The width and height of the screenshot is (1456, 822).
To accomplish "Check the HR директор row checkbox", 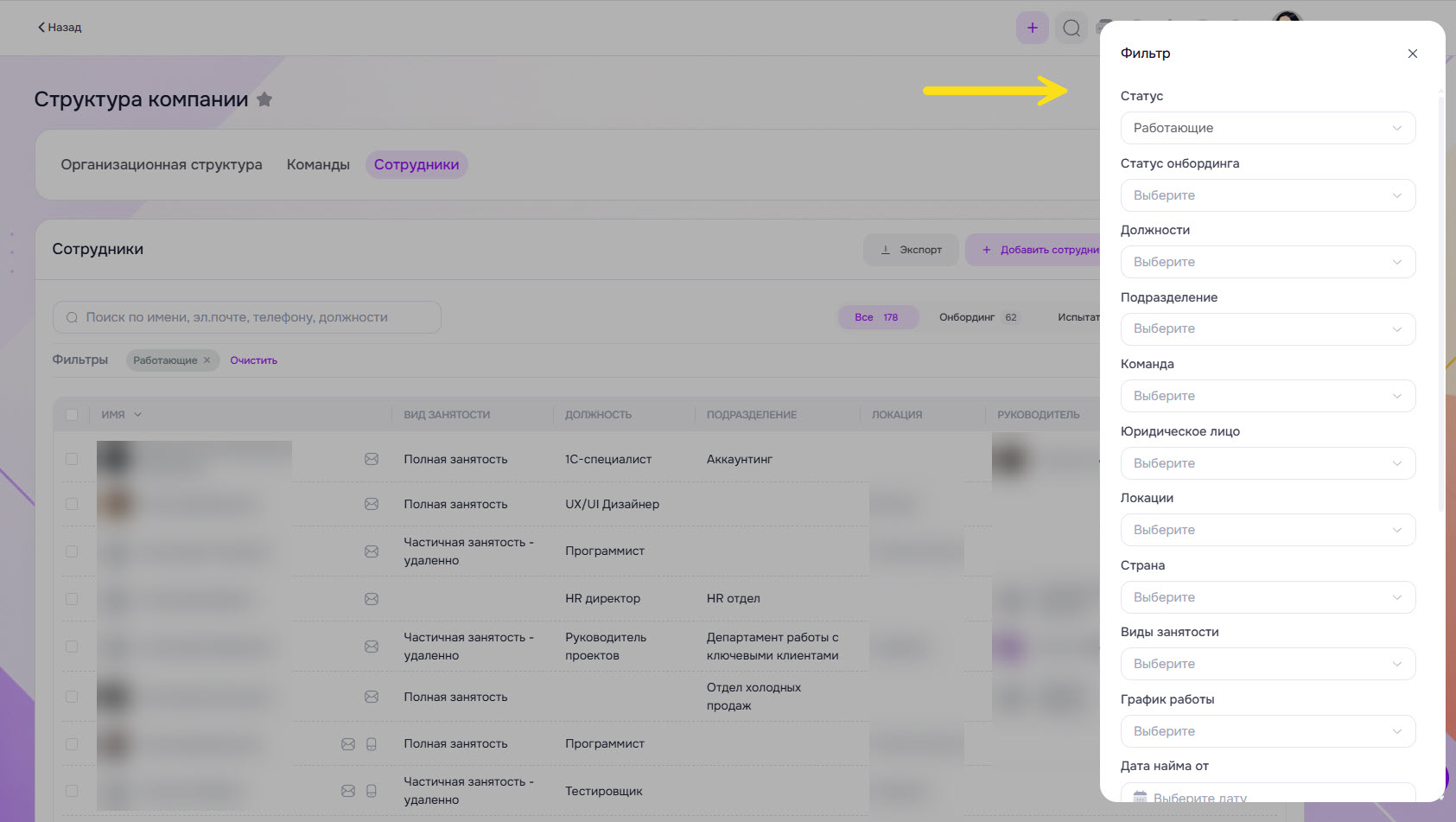I will (x=72, y=599).
